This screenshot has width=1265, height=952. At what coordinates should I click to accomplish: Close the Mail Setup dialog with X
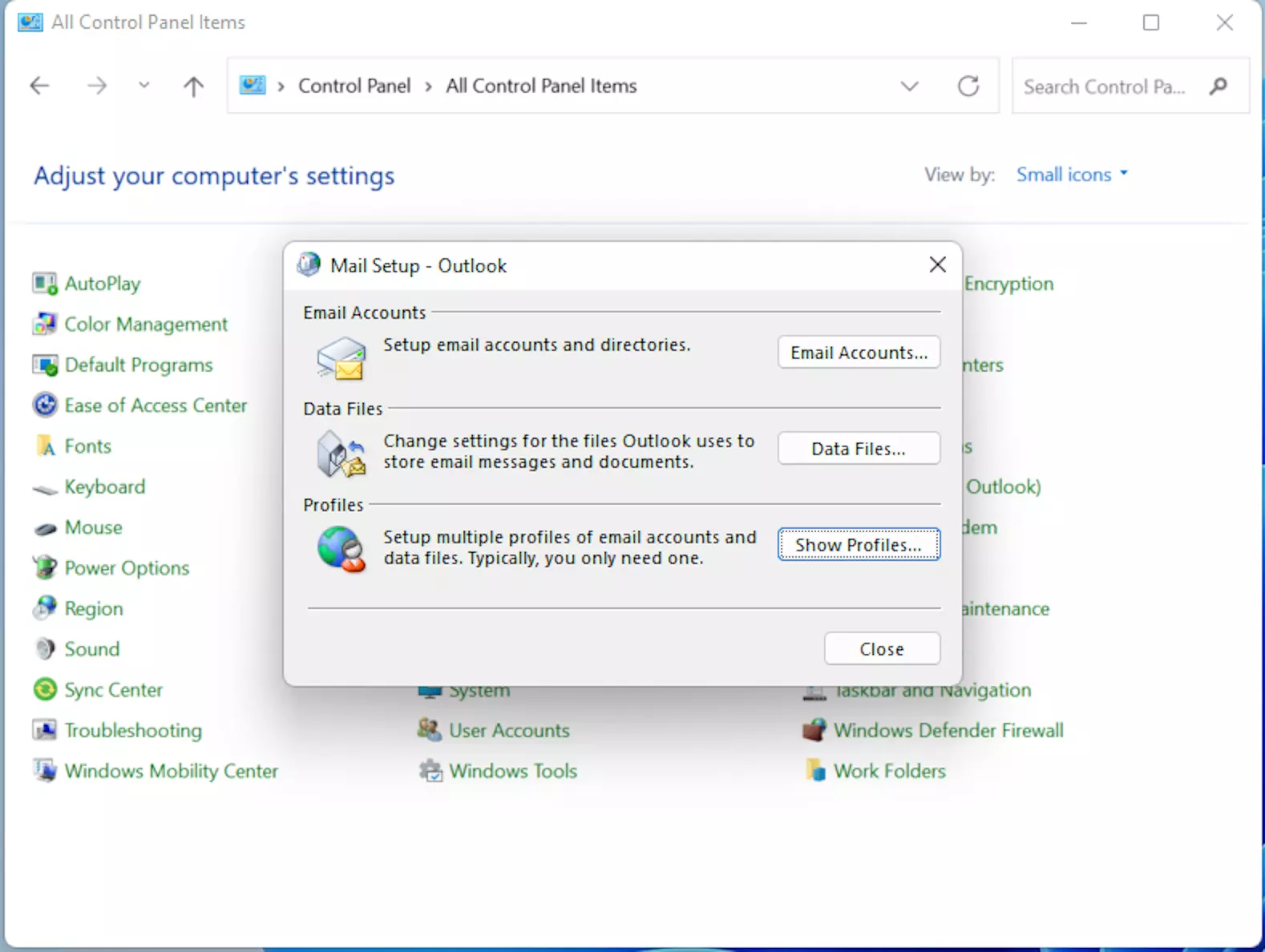937,264
